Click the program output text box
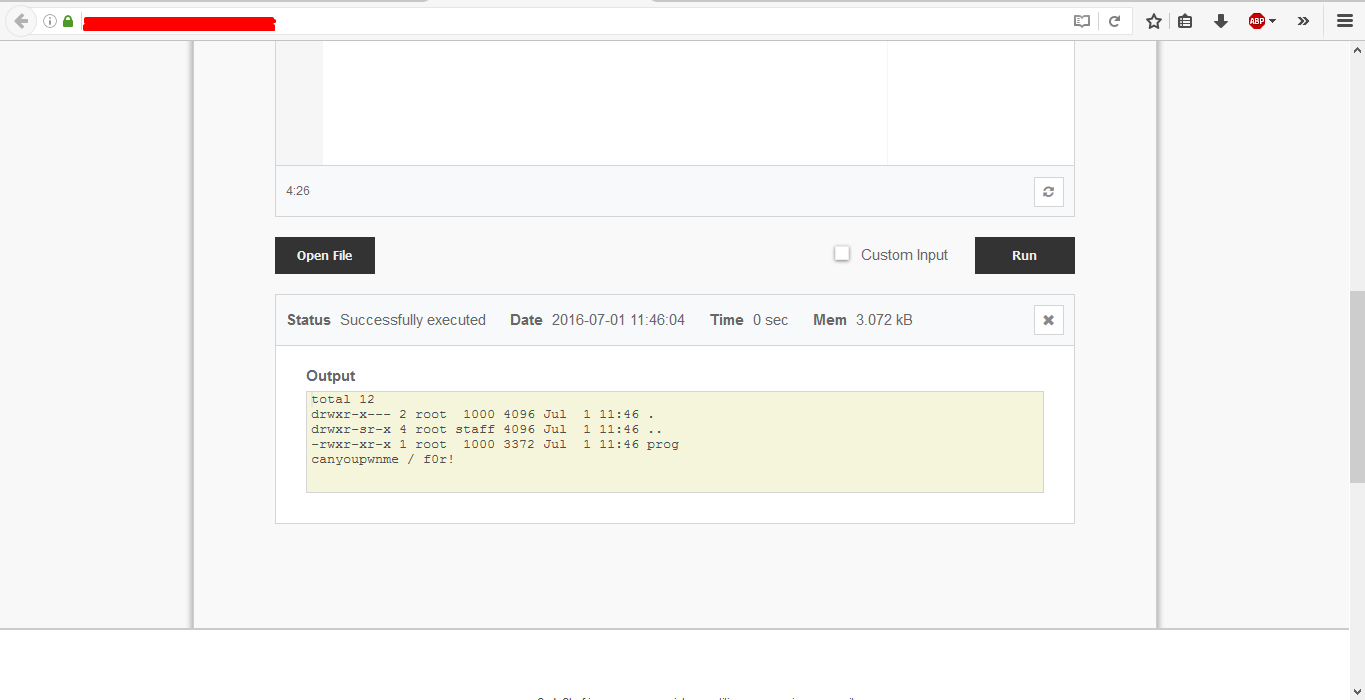The width and height of the screenshot is (1365, 700). (674, 442)
